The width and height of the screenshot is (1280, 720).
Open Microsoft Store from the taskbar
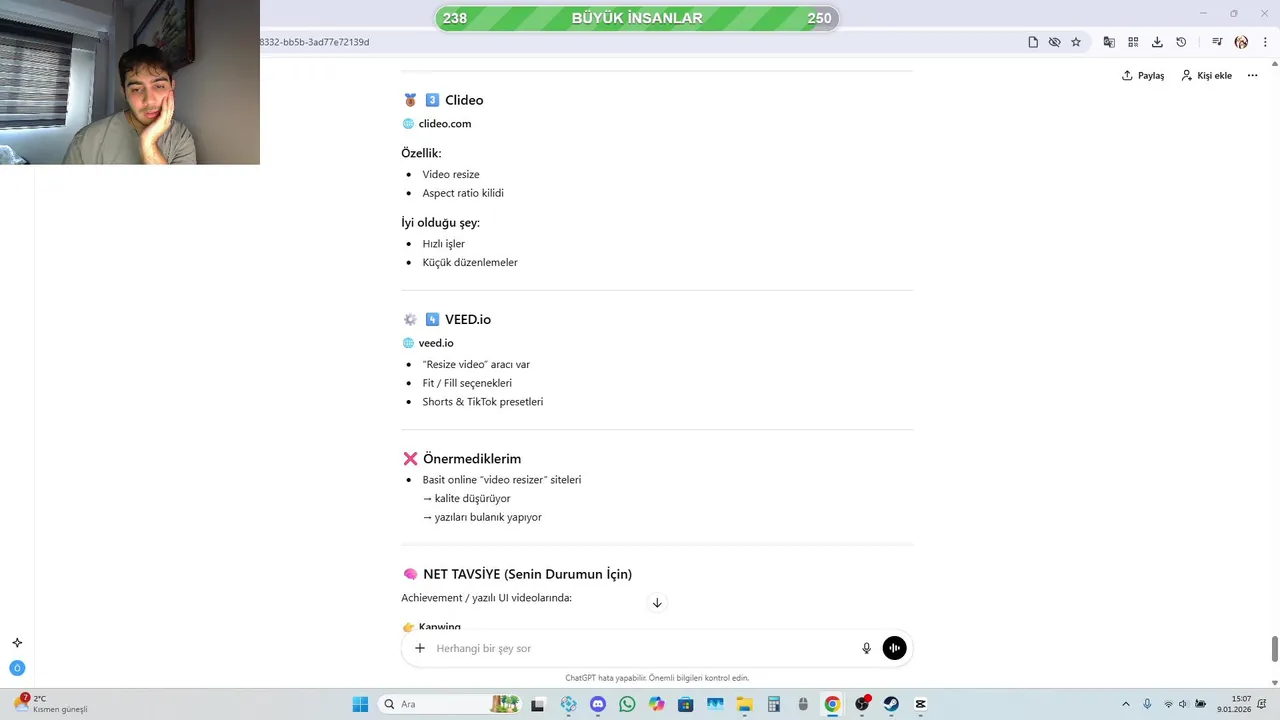[686, 704]
